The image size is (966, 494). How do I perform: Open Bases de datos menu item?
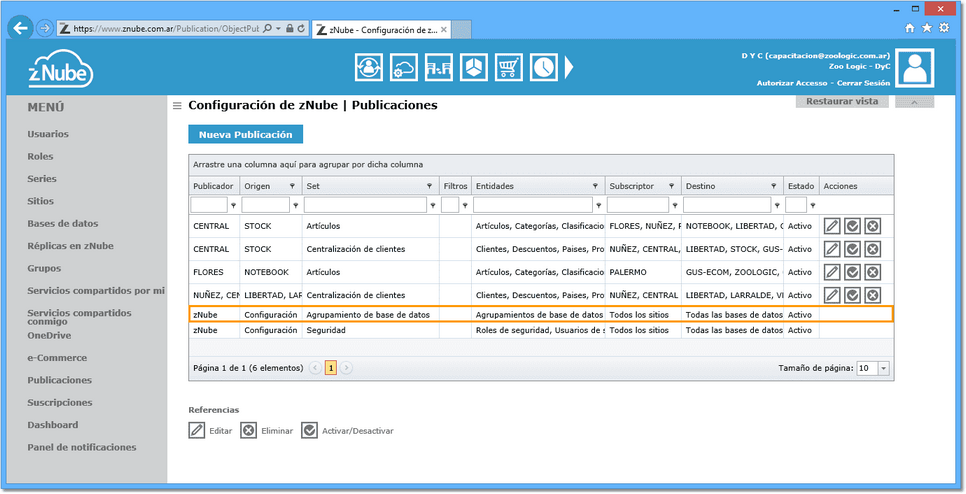[63, 224]
